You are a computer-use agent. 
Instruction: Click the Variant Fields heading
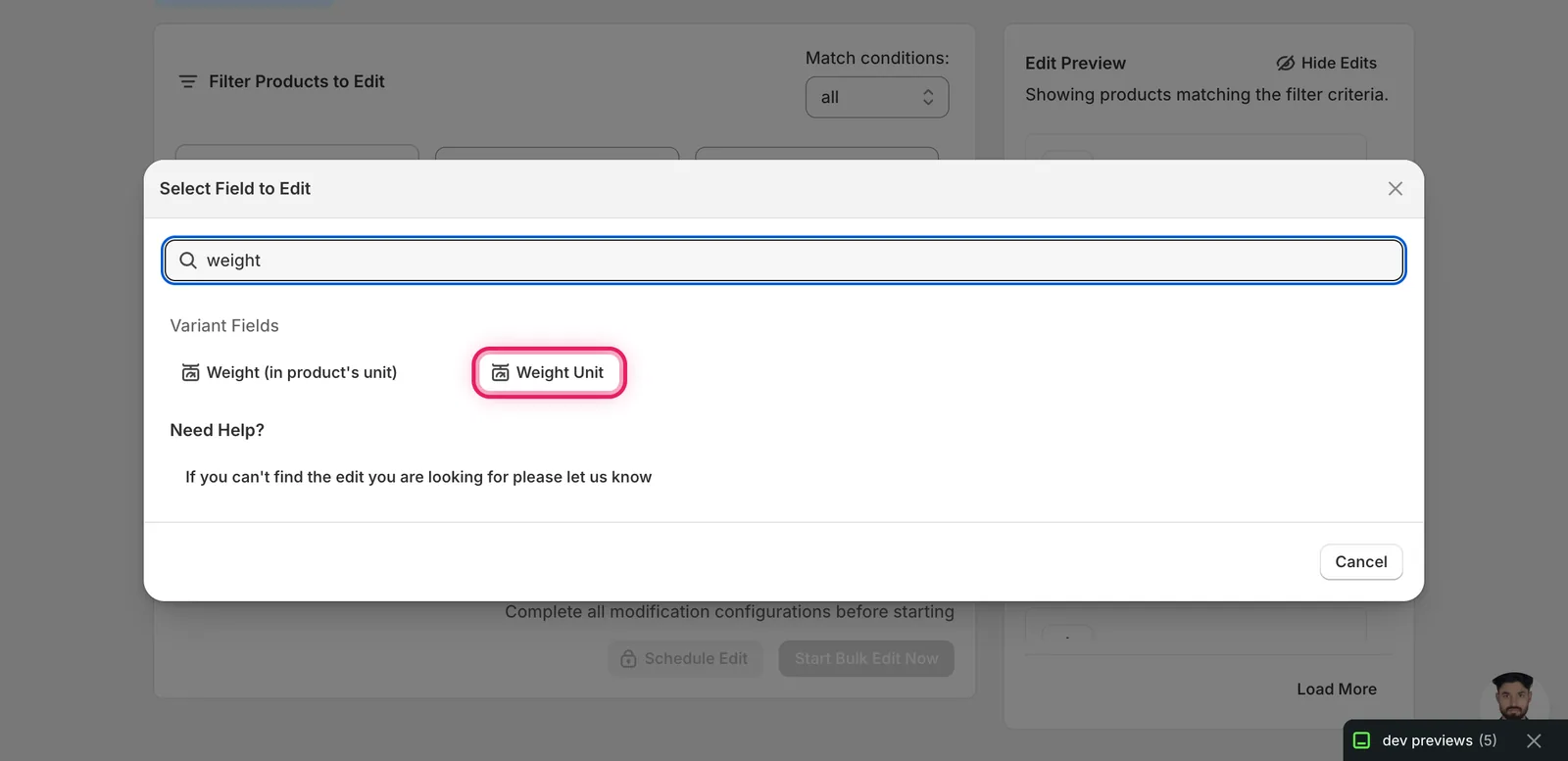(224, 326)
